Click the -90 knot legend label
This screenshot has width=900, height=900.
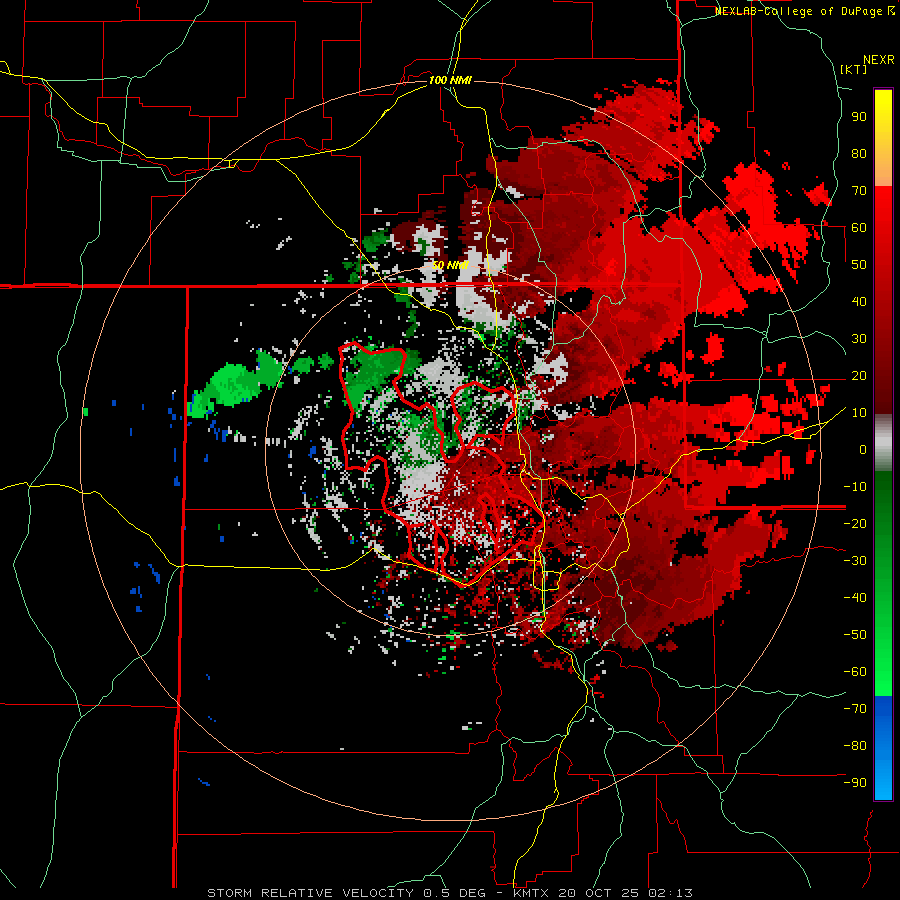tap(855, 782)
